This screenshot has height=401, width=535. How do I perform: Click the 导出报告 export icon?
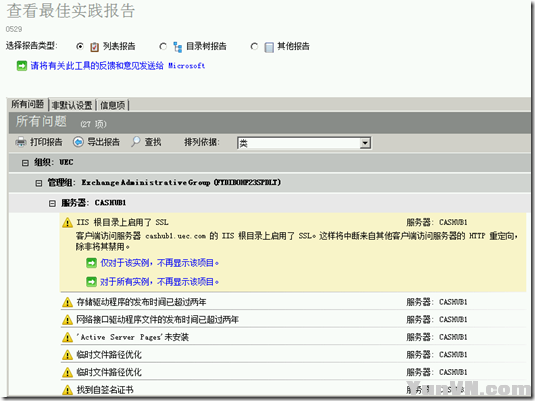coord(78,142)
